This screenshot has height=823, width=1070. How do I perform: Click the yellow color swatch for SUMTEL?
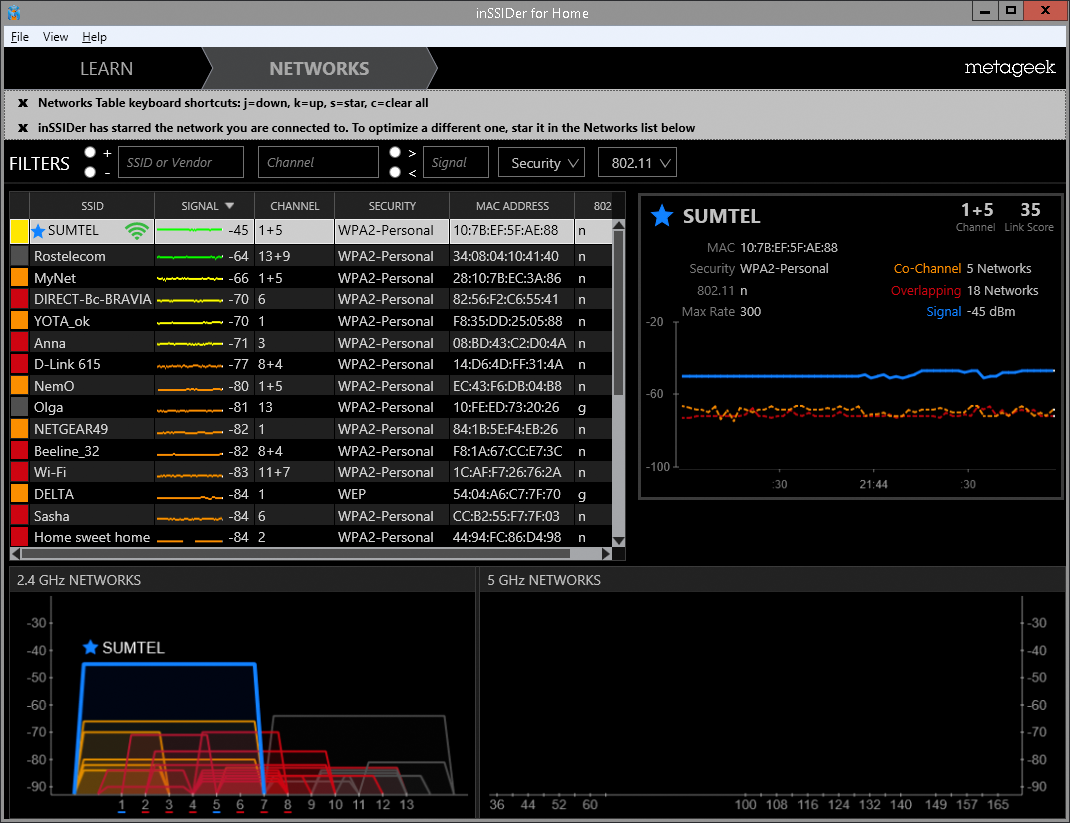click(20, 231)
